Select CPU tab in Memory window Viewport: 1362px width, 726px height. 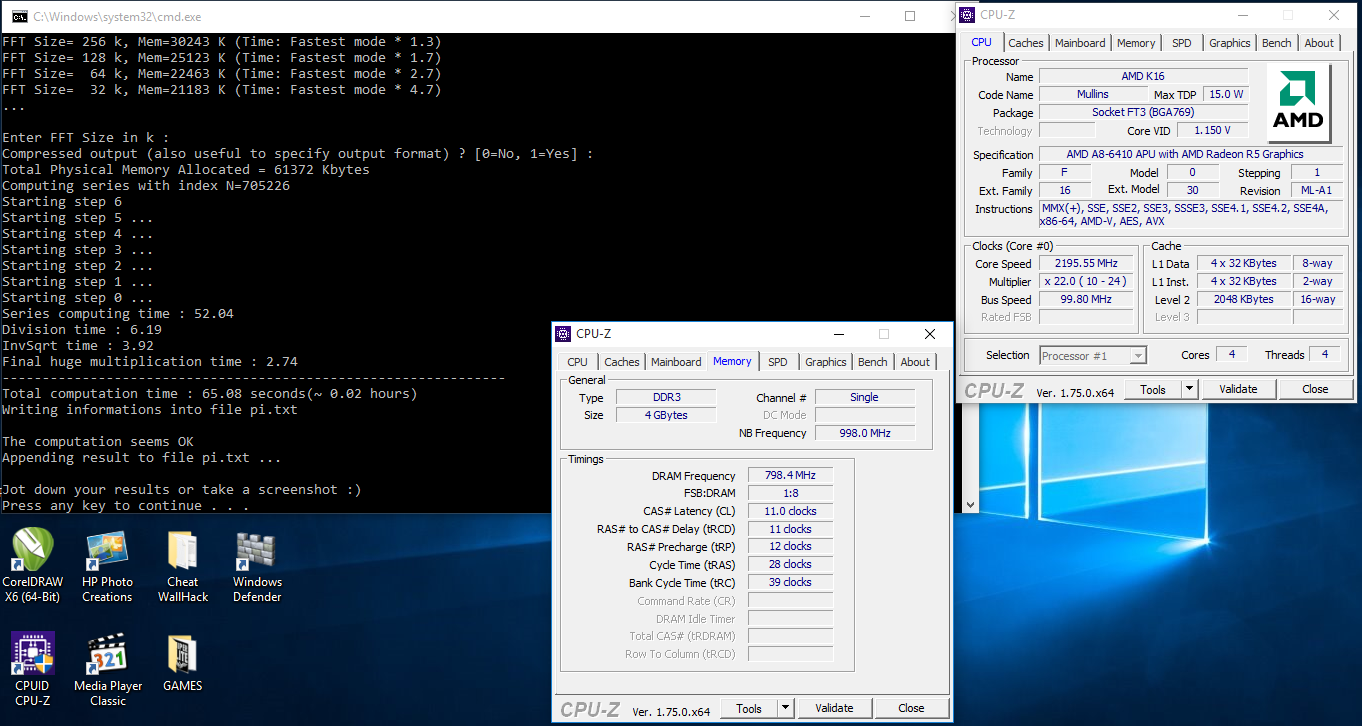click(x=577, y=362)
